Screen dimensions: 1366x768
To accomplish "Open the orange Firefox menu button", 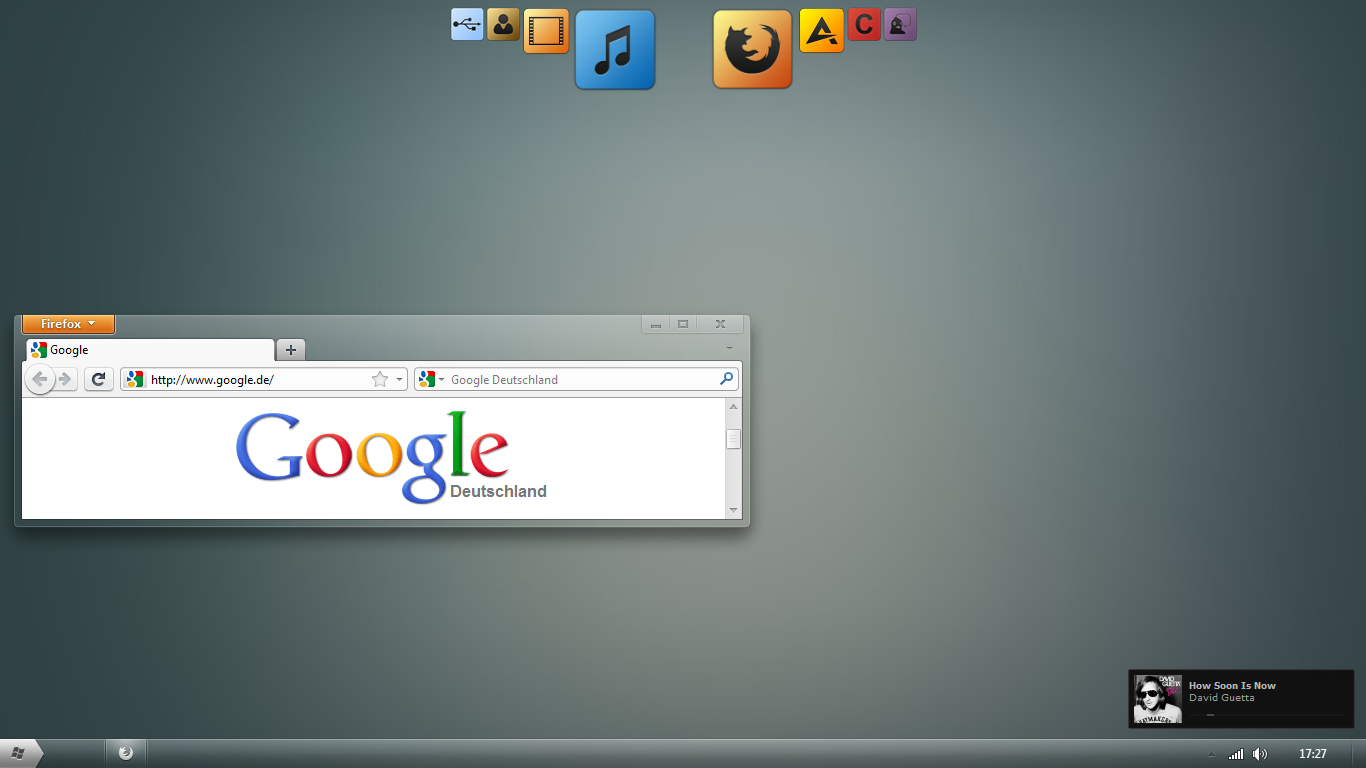I will 68,324.
